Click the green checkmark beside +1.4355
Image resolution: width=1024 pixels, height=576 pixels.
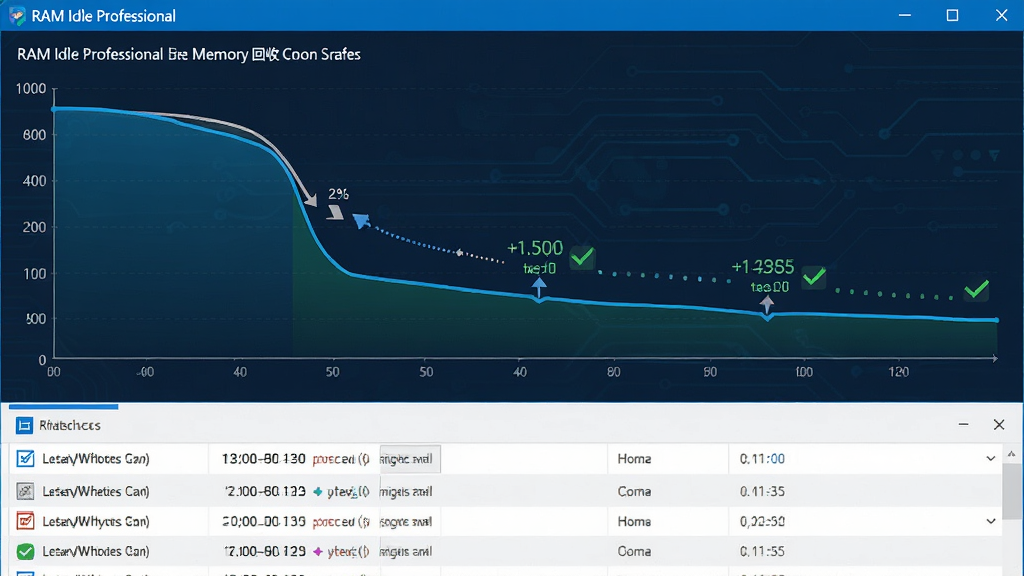pyautogui.click(x=814, y=277)
